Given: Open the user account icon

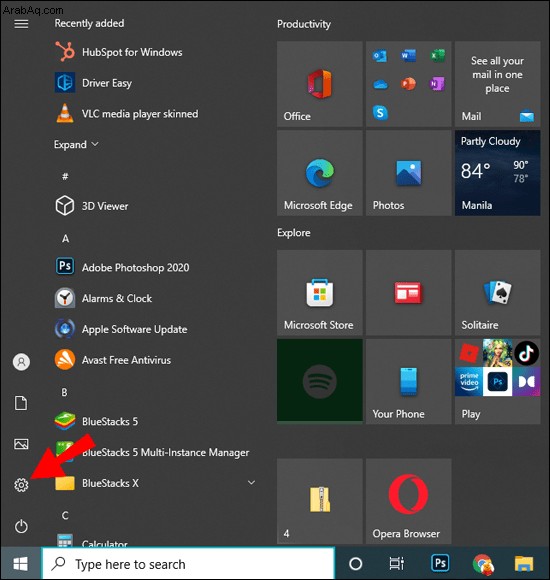Looking at the screenshot, I should pyautogui.click(x=21, y=361).
